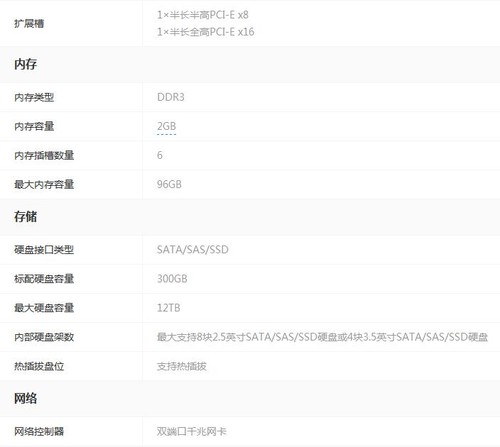Click the 扩展槽 row label
The width and height of the screenshot is (500, 447).
point(29,24)
